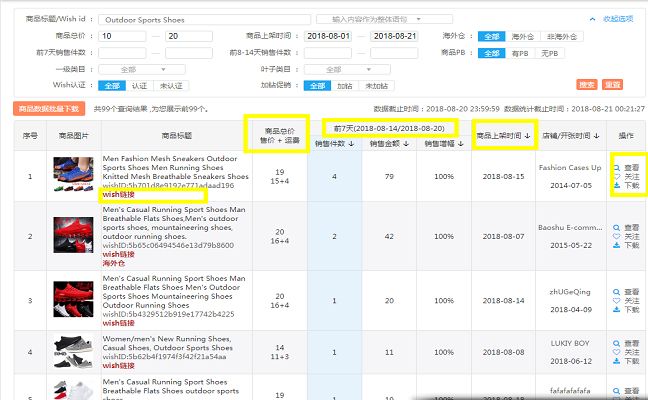Viewport: 648px width, 400px height.
Task: Click follow (关注) heart icon for row 1
Action: 617,176
